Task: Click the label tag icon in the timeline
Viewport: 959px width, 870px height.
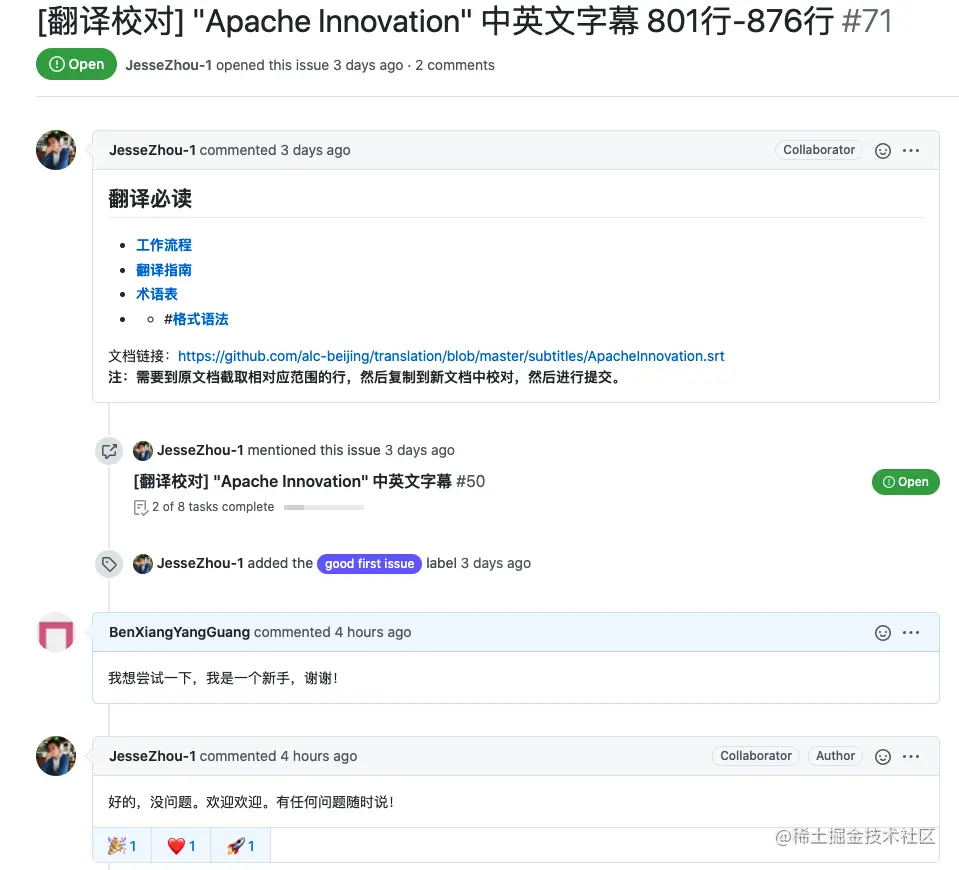Action: 109,564
